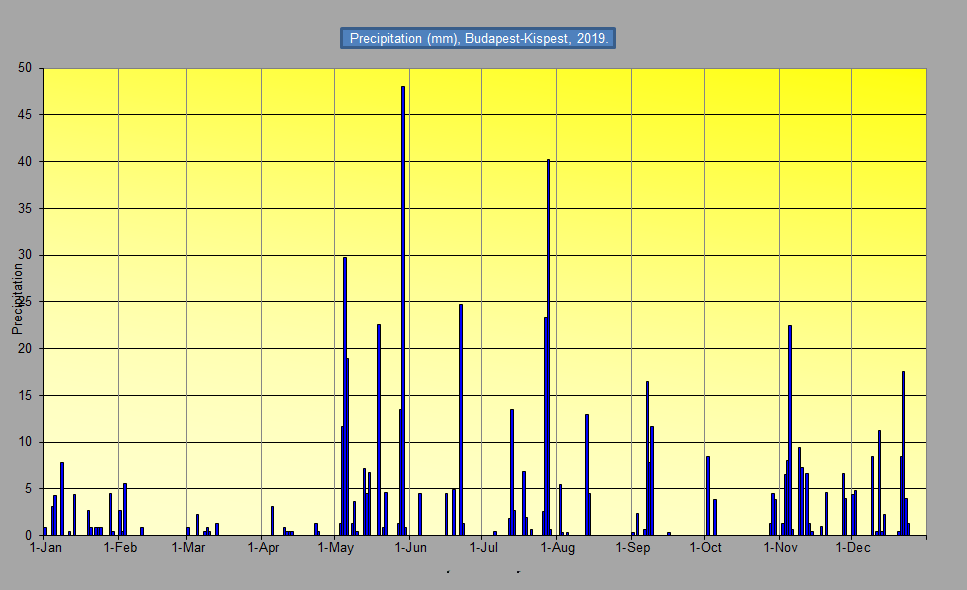Click the tallest bar in early November

point(789,430)
